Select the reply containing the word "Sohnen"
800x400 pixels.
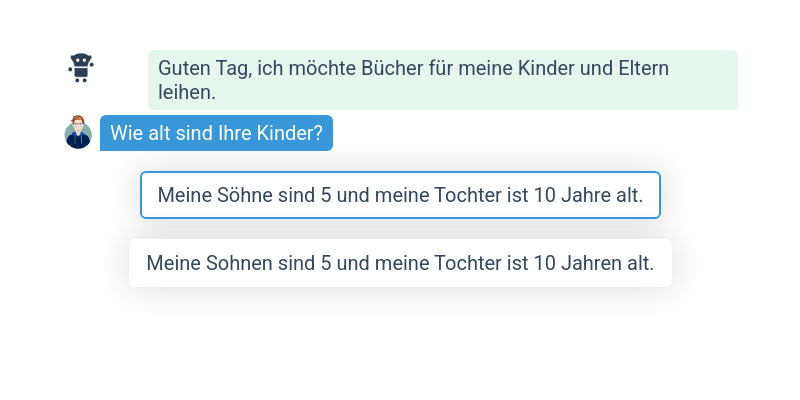tap(400, 263)
